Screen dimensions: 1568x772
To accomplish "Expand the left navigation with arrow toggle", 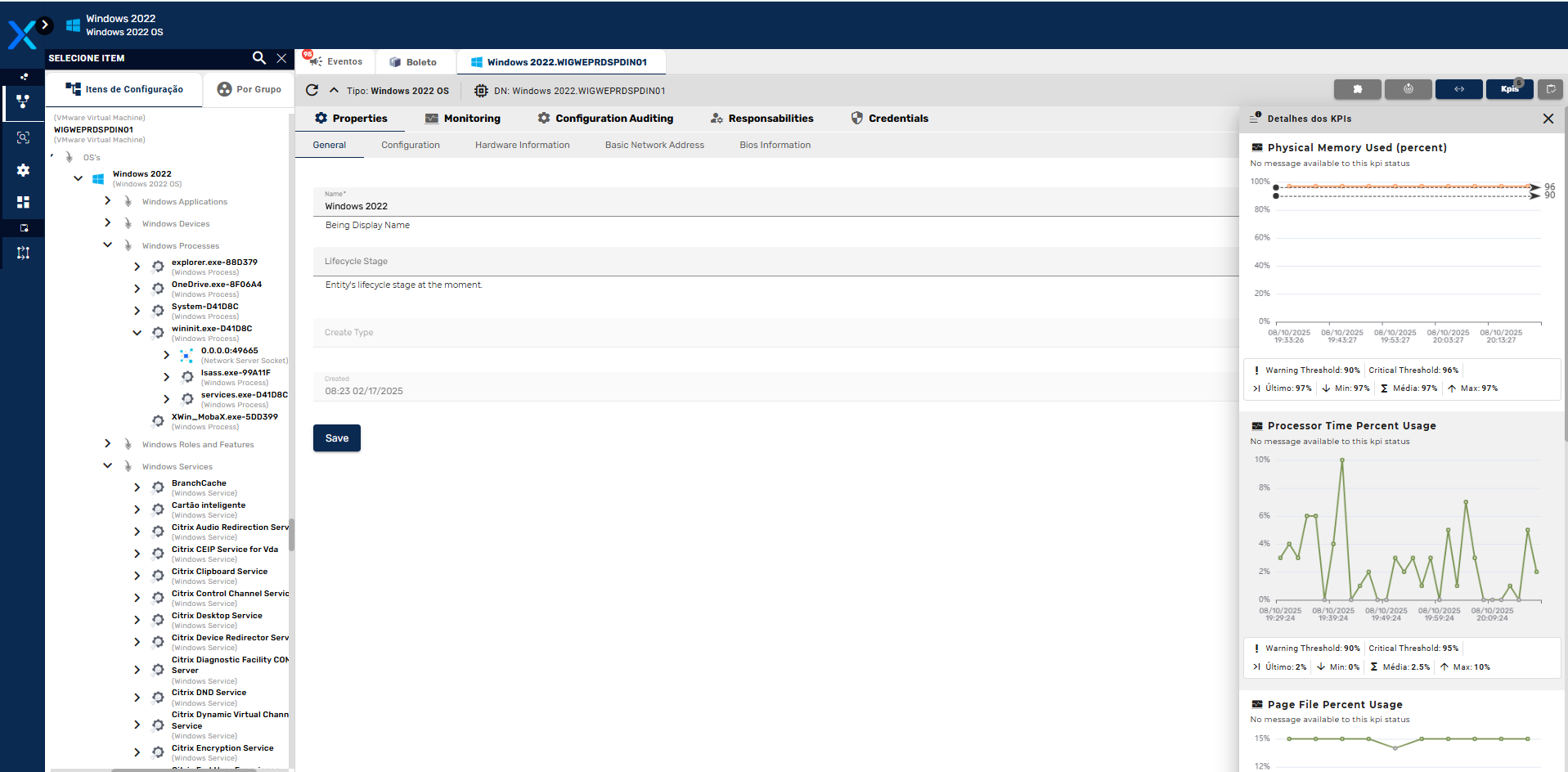I will click(45, 25).
